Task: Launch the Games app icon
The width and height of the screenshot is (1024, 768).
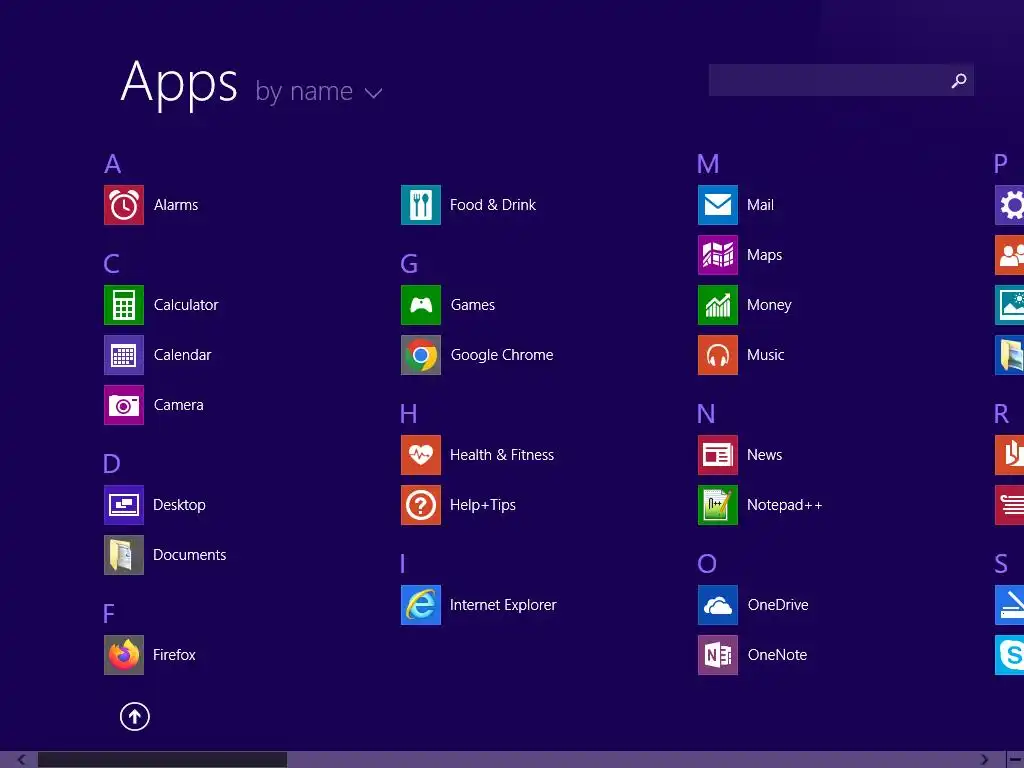Action: point(421,305)
